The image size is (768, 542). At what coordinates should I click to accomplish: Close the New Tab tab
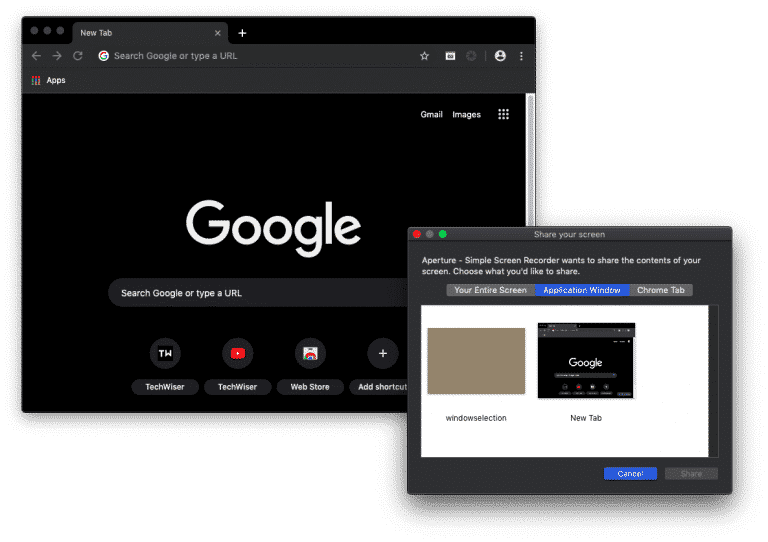click(x=217, y=33)
